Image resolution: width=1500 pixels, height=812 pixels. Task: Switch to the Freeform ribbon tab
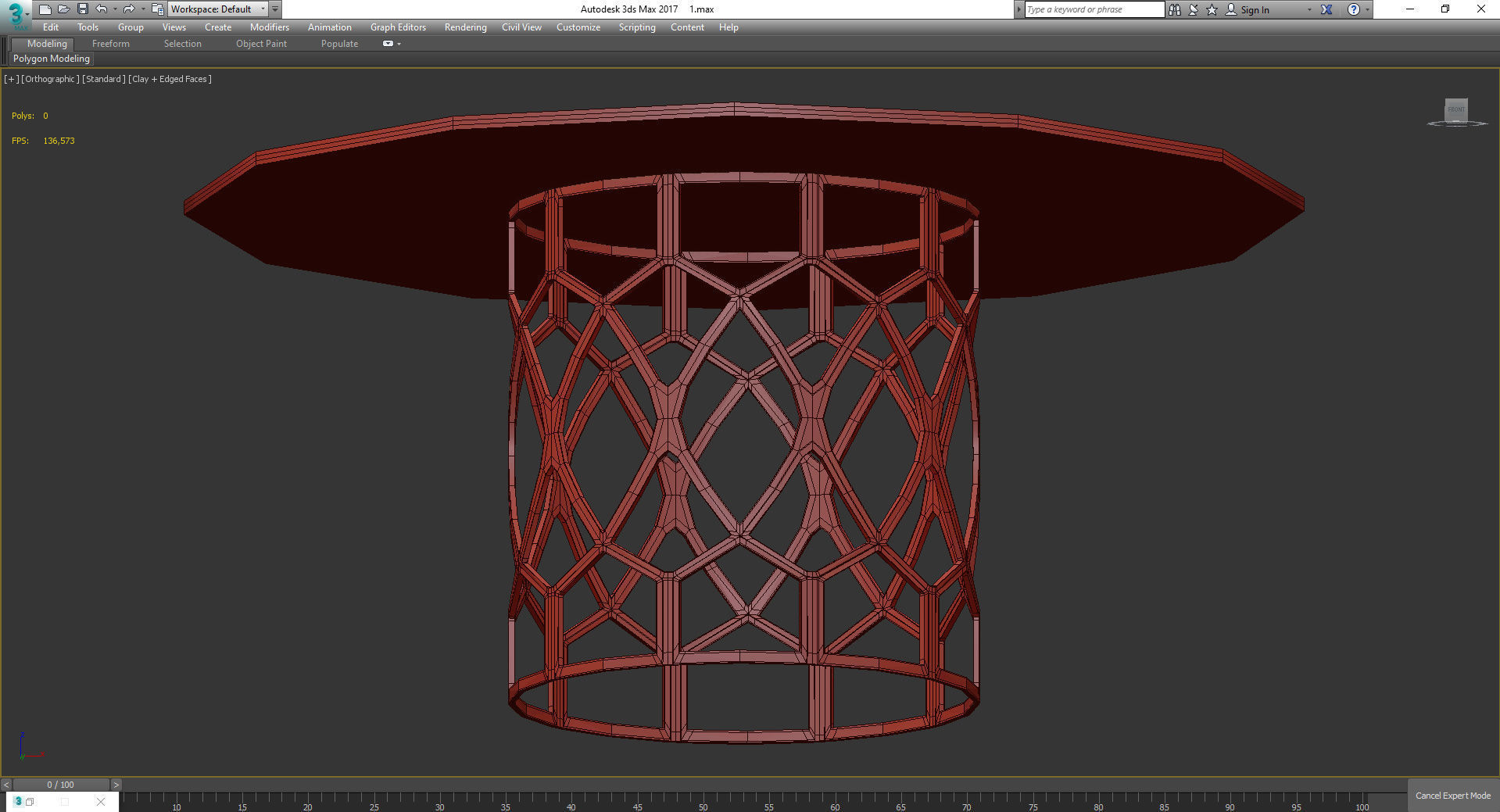pos(111,44)
